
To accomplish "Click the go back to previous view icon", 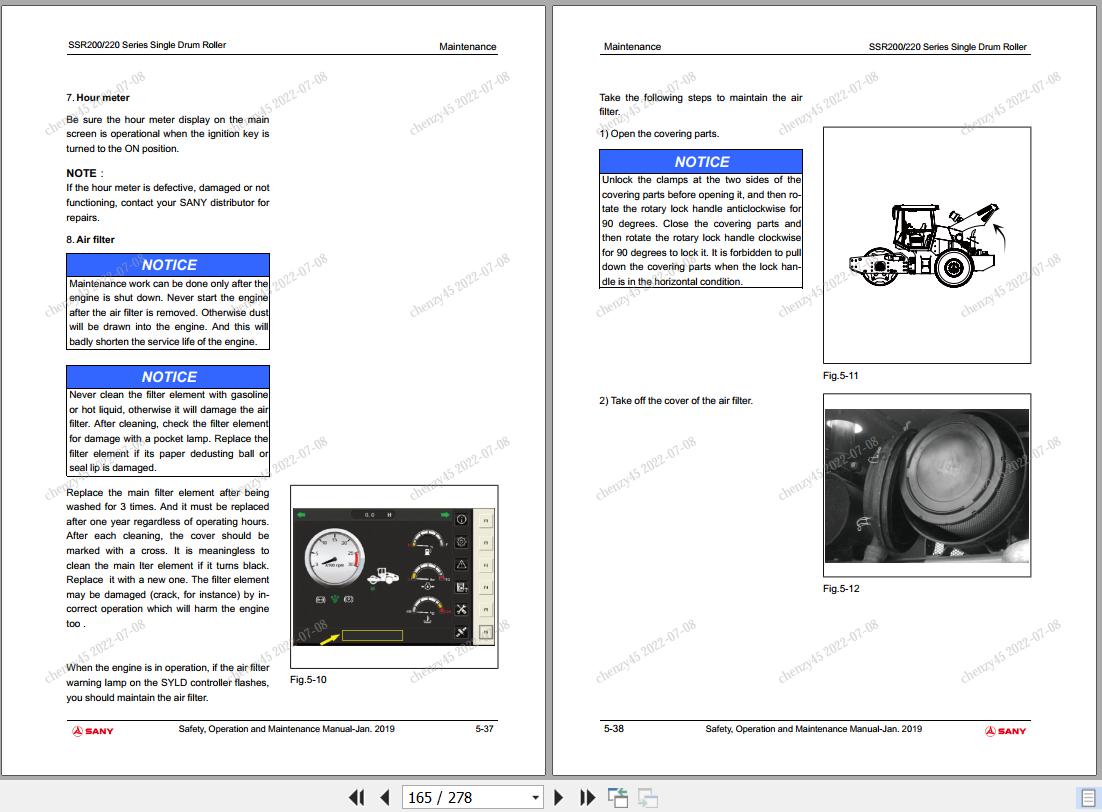I will (x=618, y=797).
